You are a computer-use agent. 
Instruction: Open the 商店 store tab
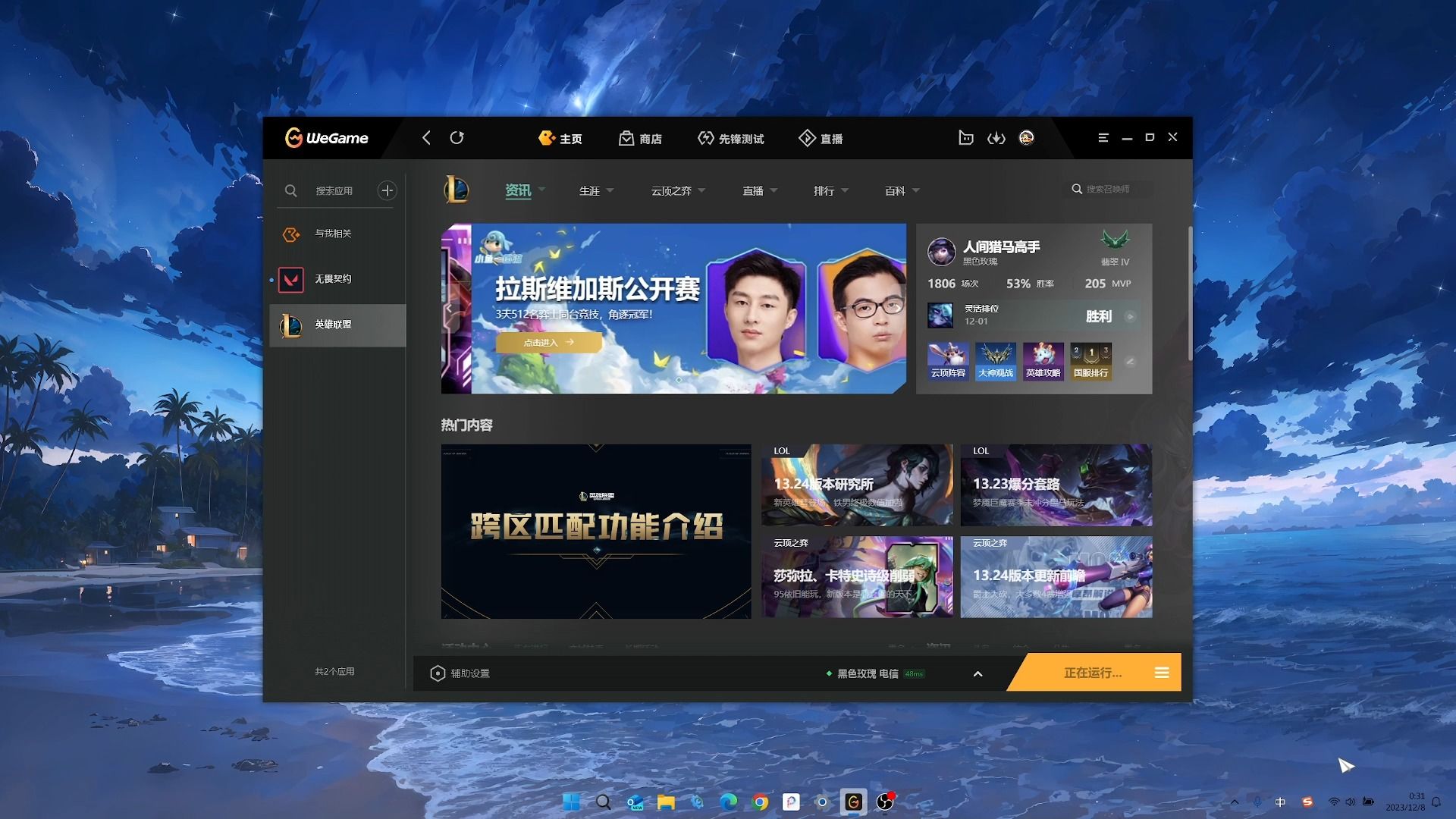[x=641, y=139]
